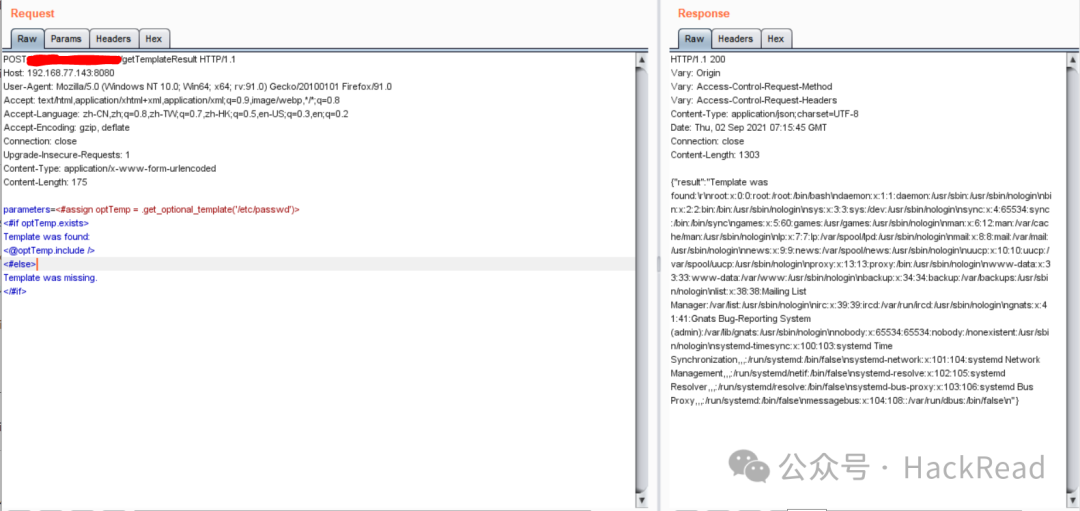
Task: Open the Request Params tab
Action: tap(66, 39)
